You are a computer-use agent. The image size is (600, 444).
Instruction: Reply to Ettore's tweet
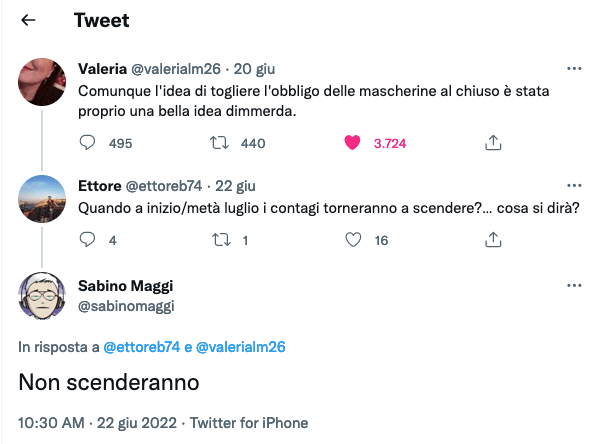(87, 240)
